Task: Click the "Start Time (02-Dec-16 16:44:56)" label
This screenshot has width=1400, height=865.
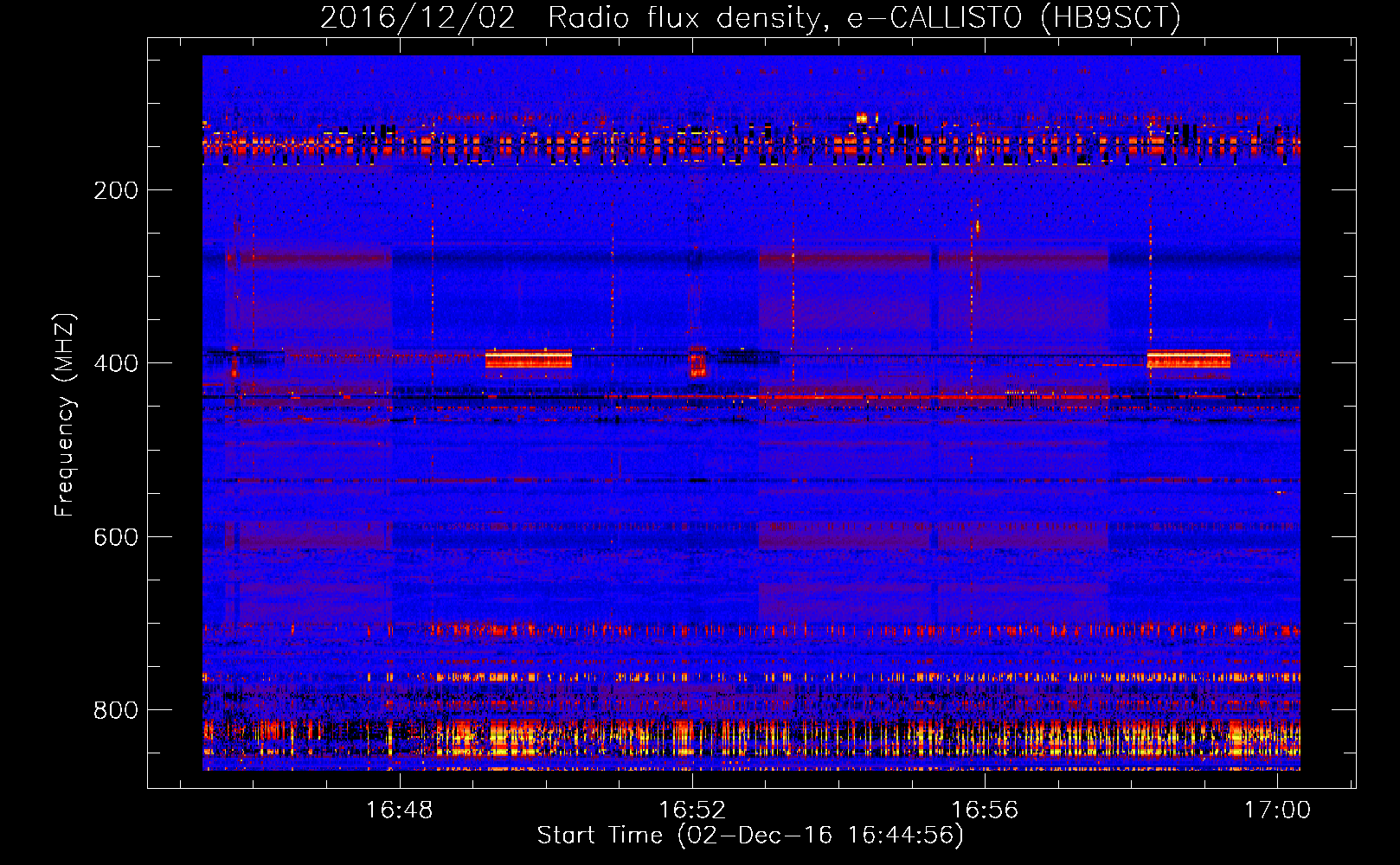Action: pyautogui.click(x=750, y=836)
